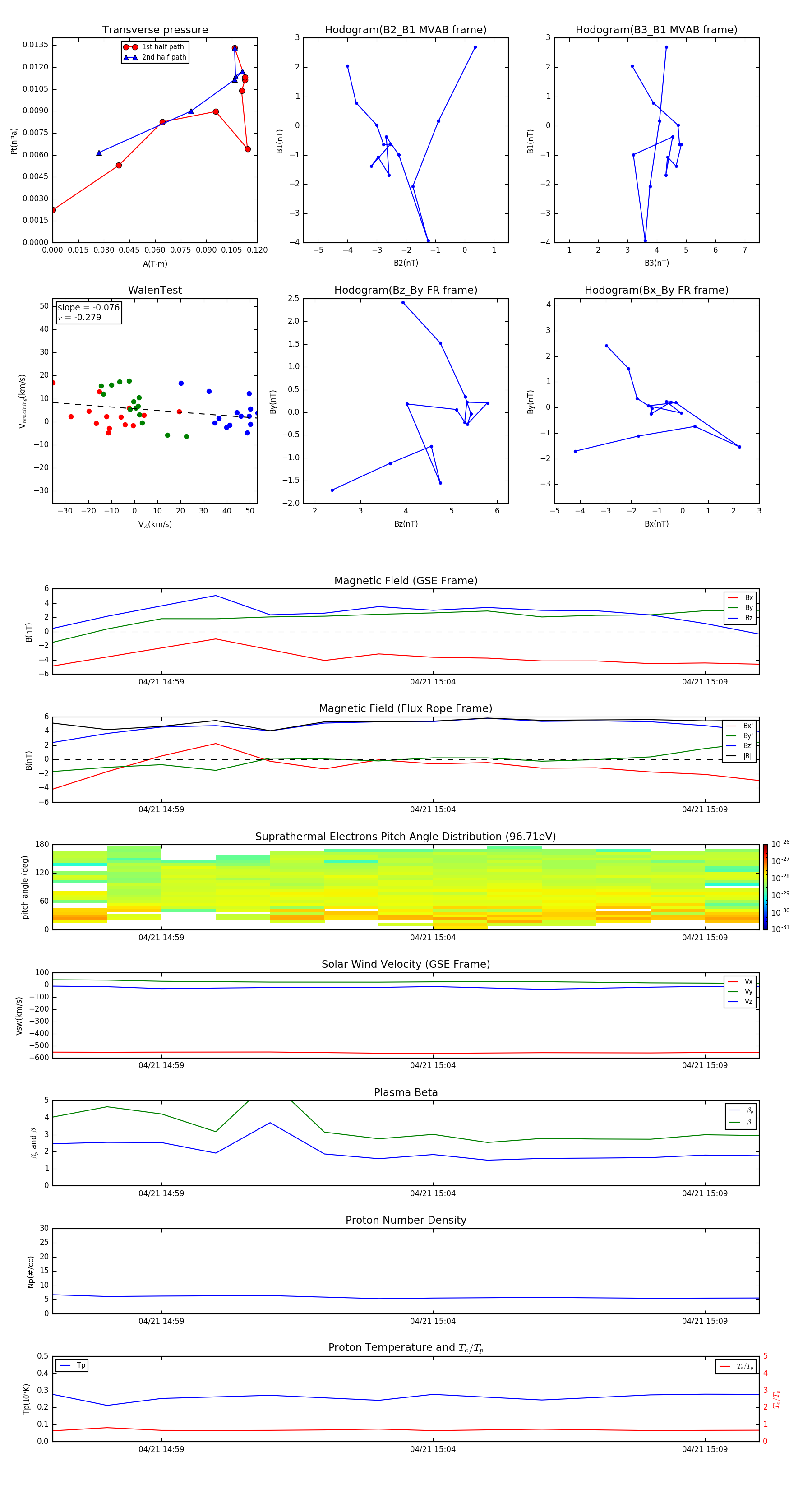Click the 'By' legend entry in GSE plot

[740, 607]
